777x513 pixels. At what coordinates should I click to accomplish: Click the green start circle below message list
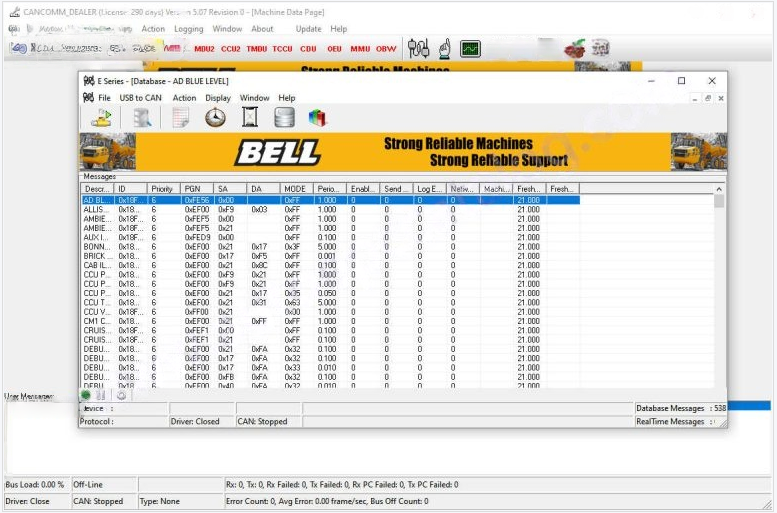tap(86, 395)
